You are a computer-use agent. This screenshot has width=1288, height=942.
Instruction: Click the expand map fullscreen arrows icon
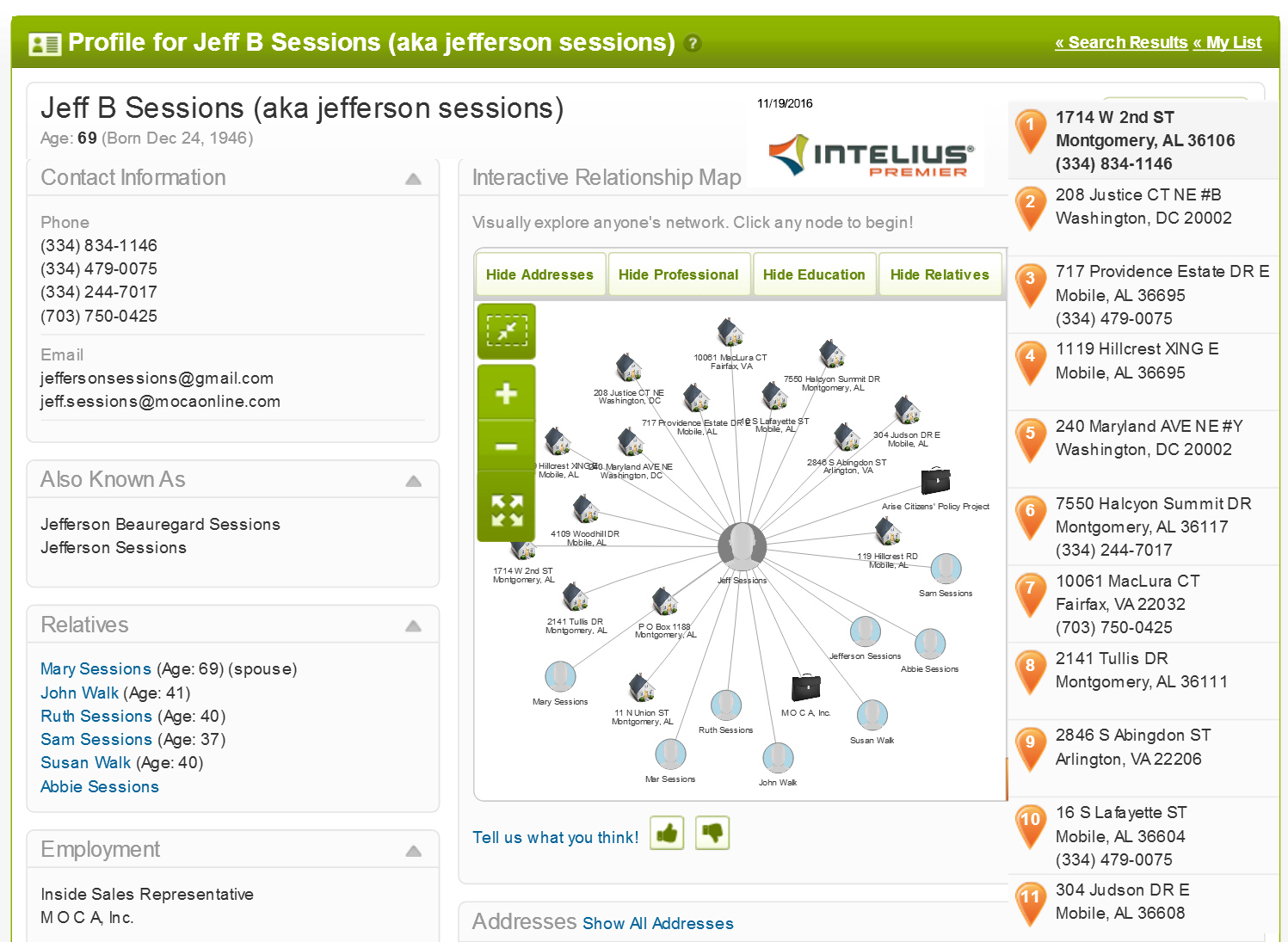(506, 510)
